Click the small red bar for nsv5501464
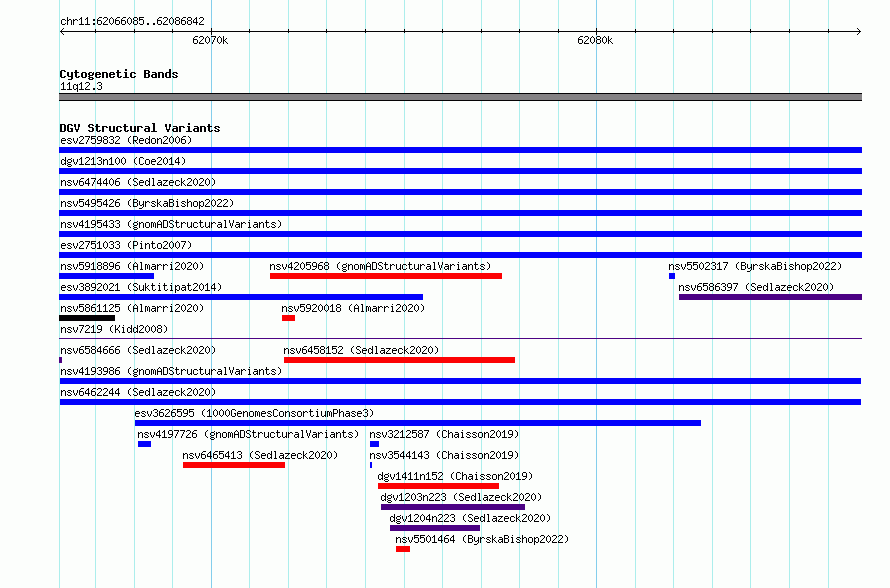The image size is (890, 588). [x=403, y=549]
